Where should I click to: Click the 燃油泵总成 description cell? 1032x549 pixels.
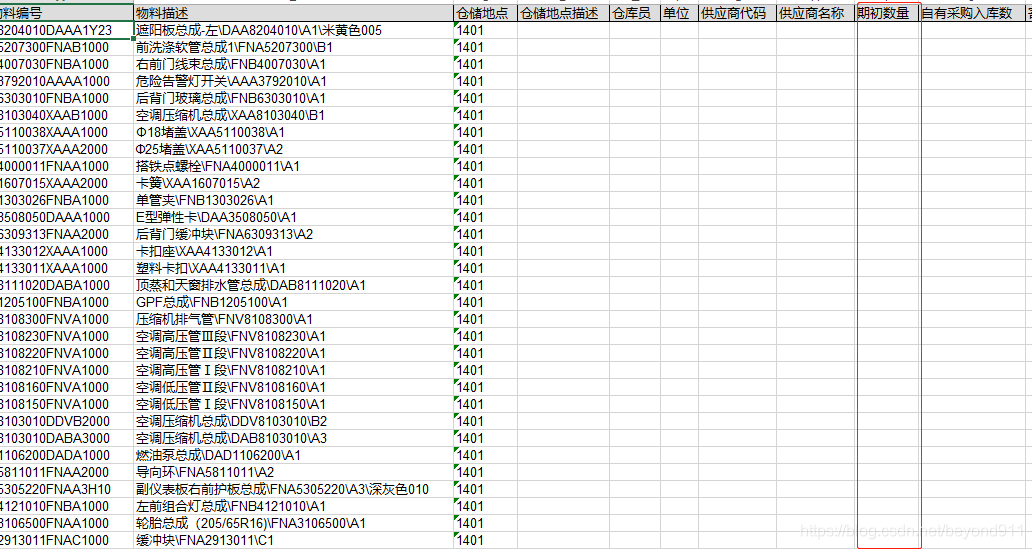[294, 456]
